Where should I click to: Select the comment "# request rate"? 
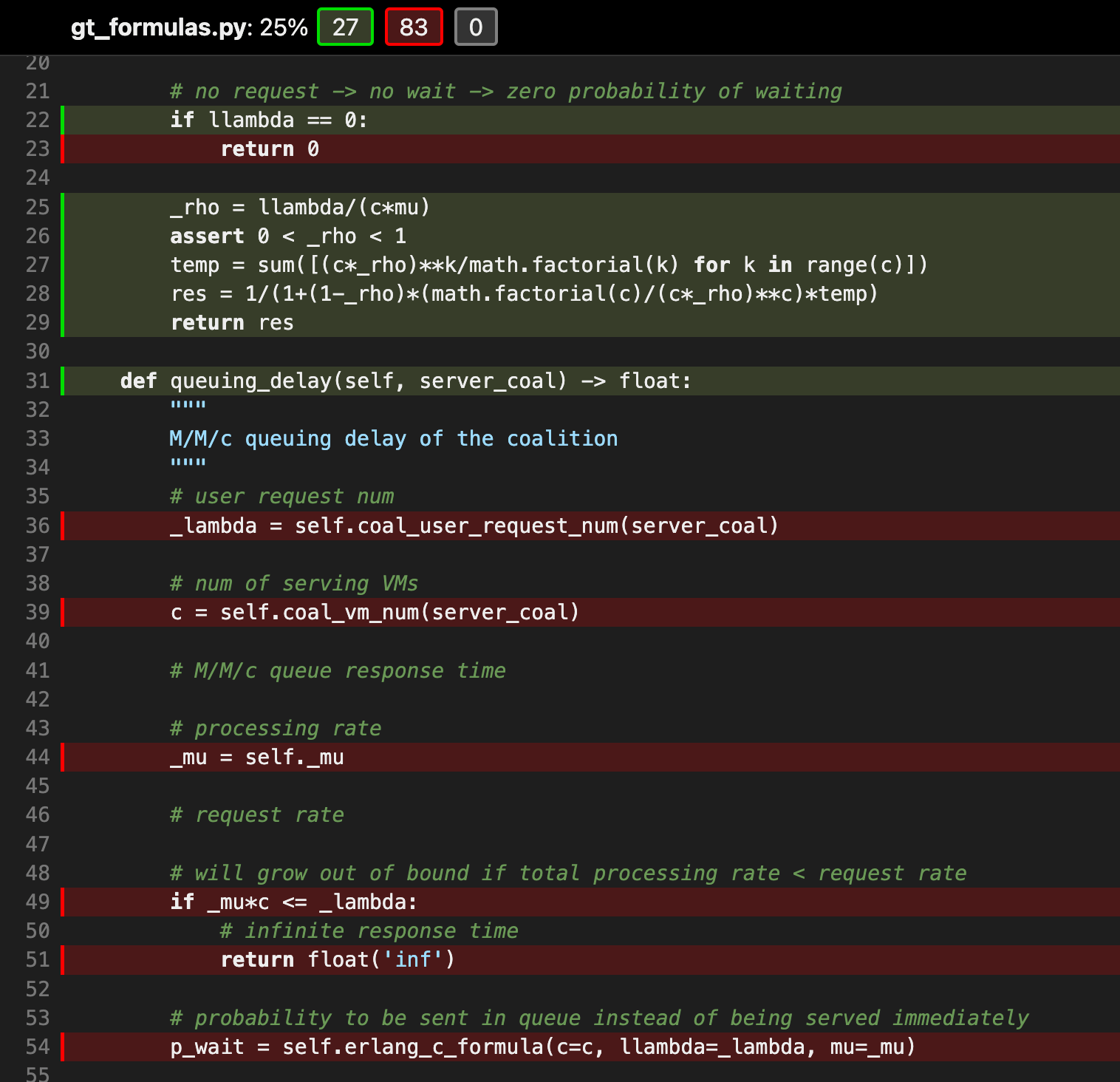(x=257, y=815)
